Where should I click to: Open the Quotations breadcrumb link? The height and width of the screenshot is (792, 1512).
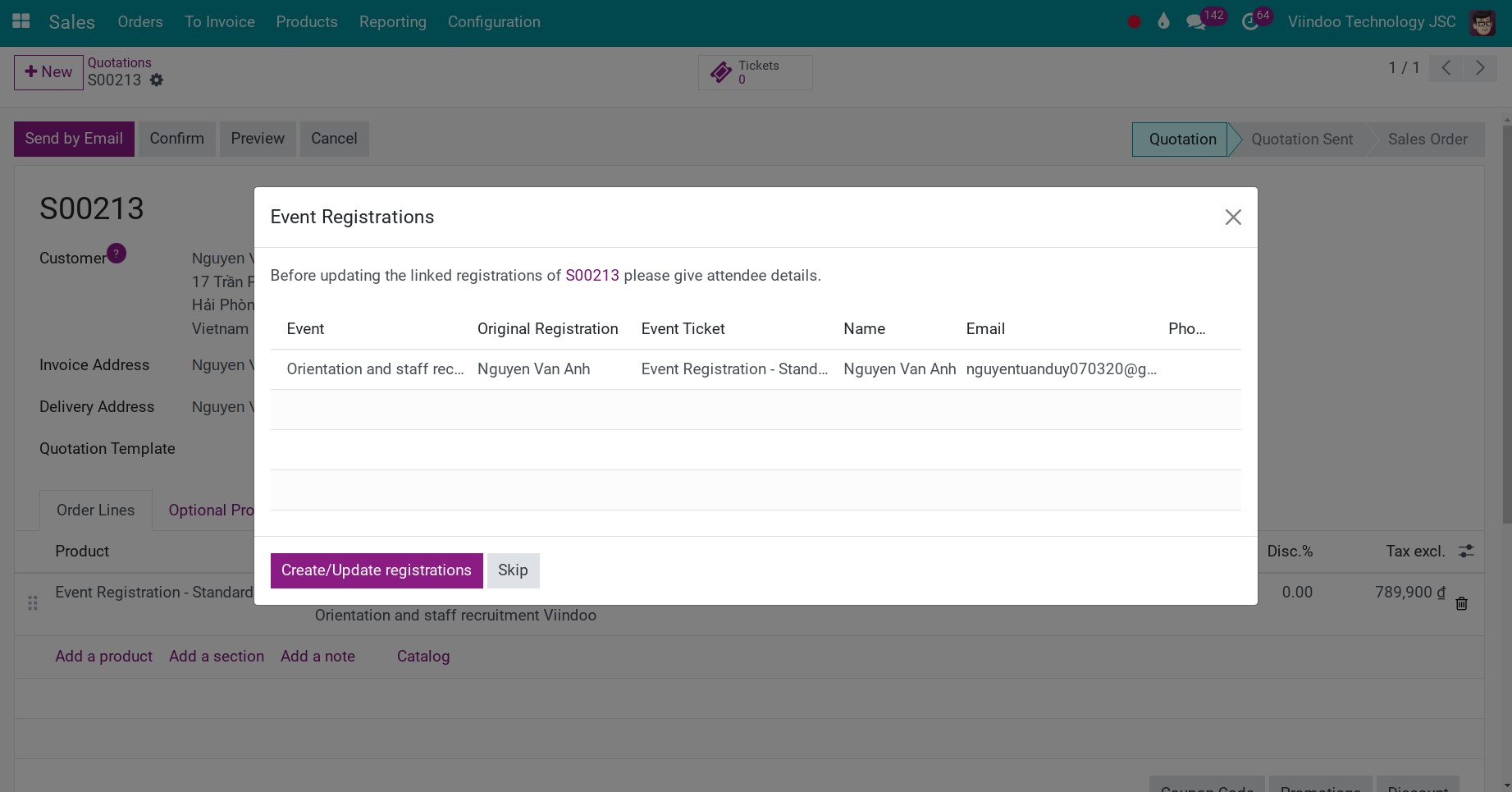pyautogui.click(x=120, y=63)
